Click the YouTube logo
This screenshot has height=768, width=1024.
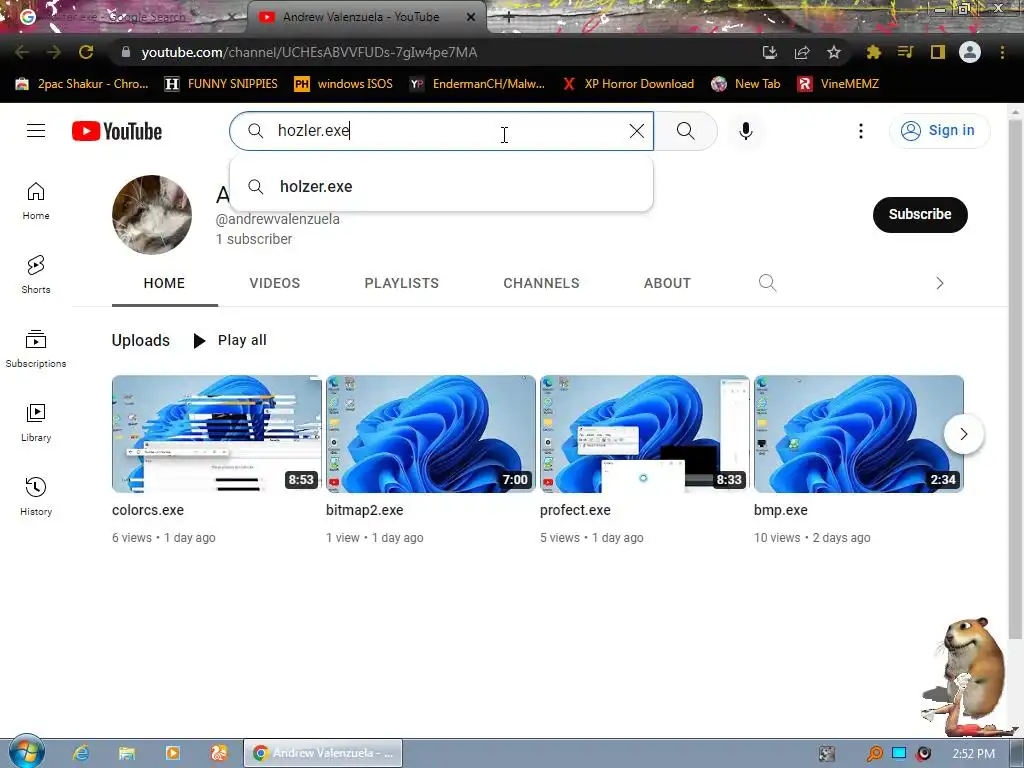point(117,131)
